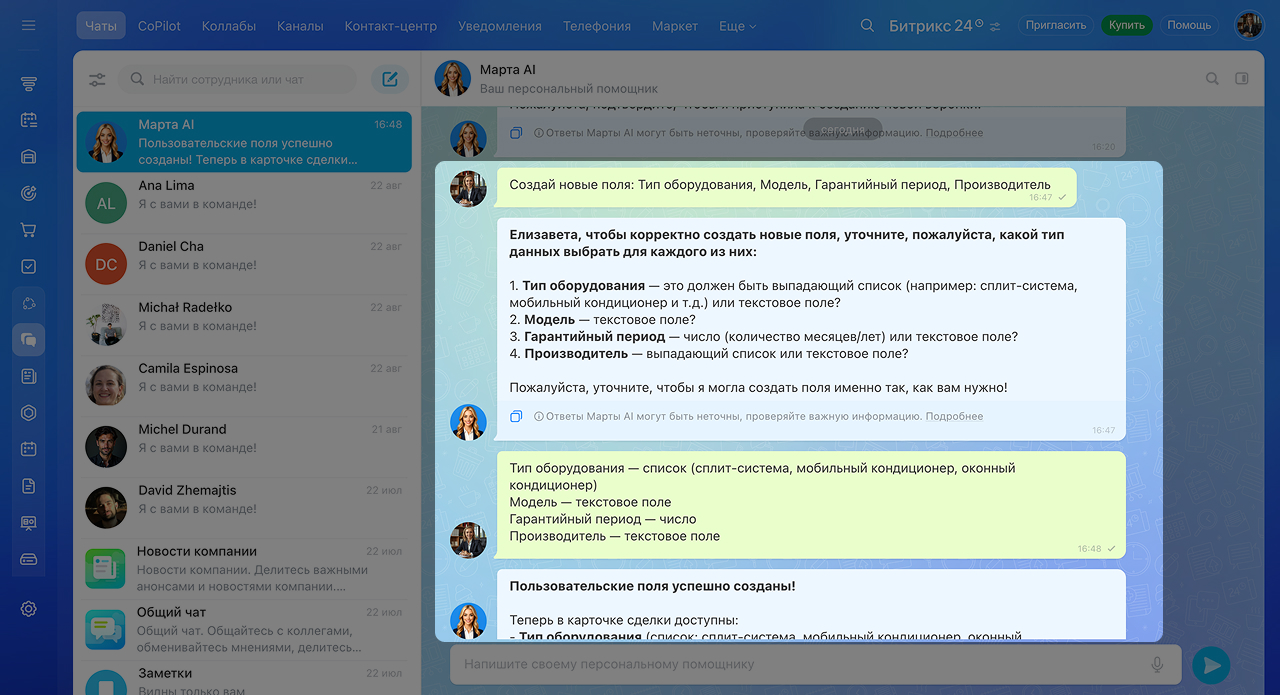1280x695 pixels.
Task: Click the search icon in chat header
Action: pyautogui.click(x=1212, y=79)
